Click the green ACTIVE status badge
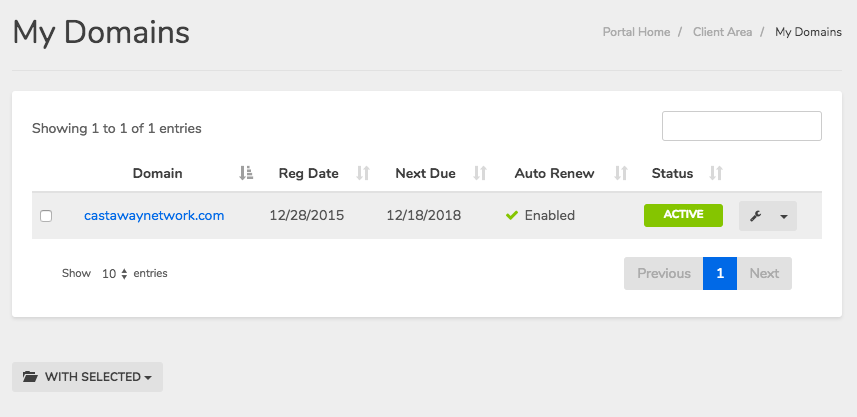Screen dimensions: 857x417 [x=683, y=215]
